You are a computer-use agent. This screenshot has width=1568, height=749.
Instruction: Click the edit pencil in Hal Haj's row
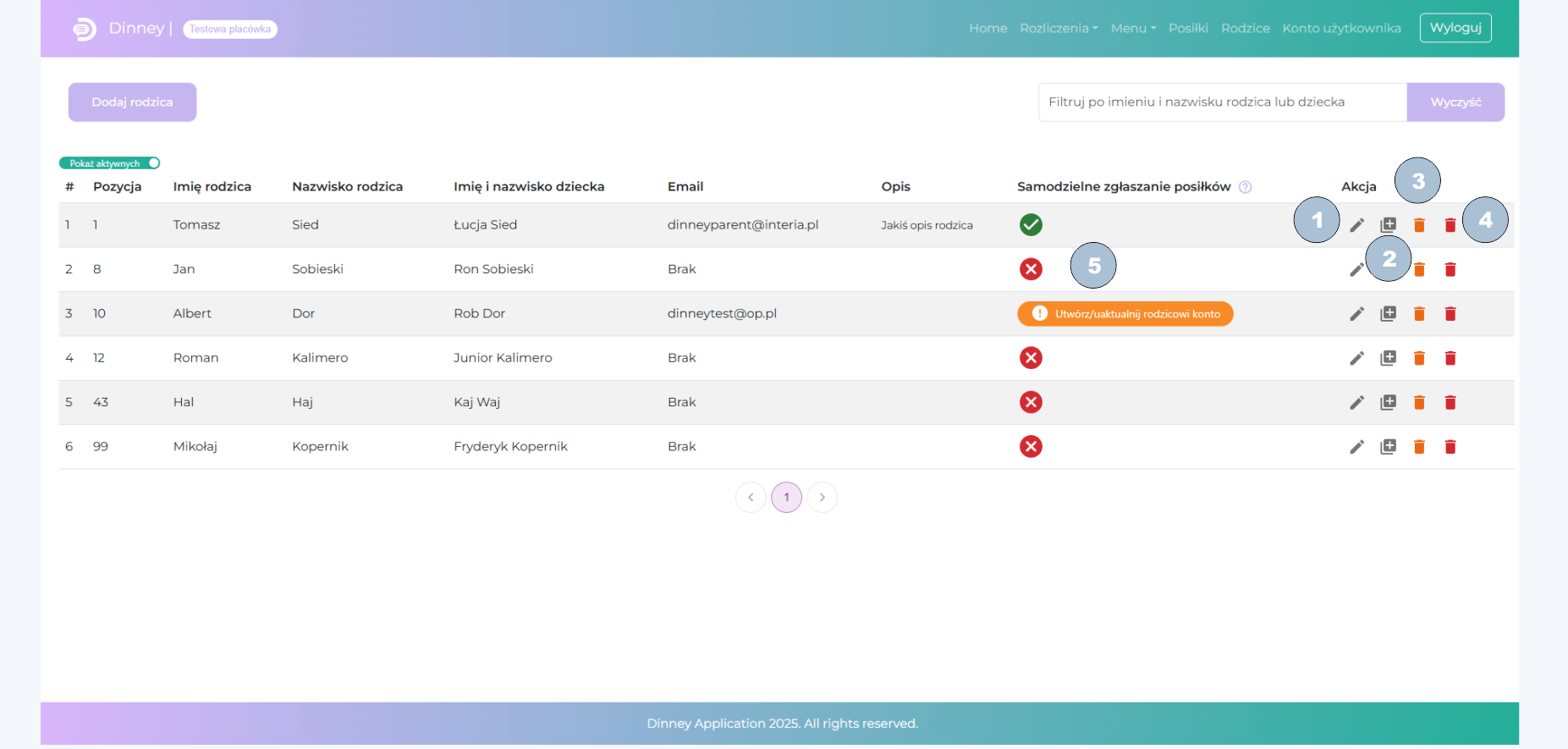coord(1356,403)
